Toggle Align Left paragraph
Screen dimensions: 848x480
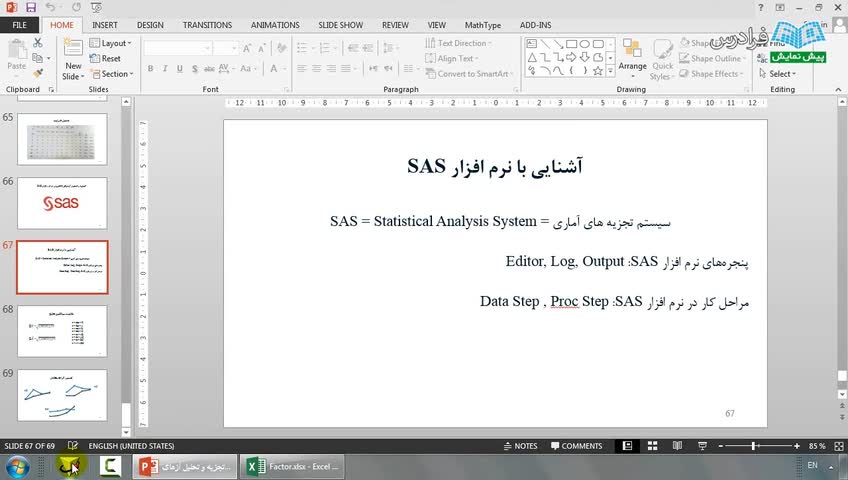[x=302, y=69]
